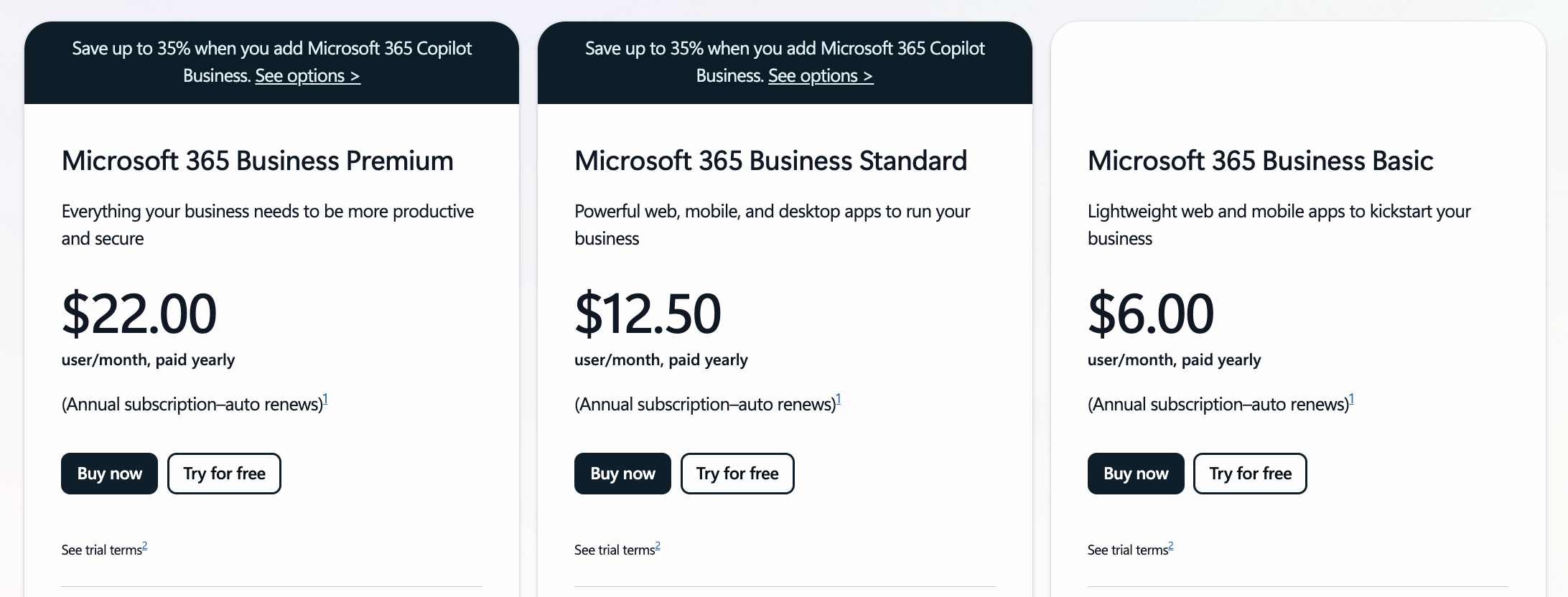Choose Try for free under Business Standard
The image size is (1568, 597).
tap(737, 474)
